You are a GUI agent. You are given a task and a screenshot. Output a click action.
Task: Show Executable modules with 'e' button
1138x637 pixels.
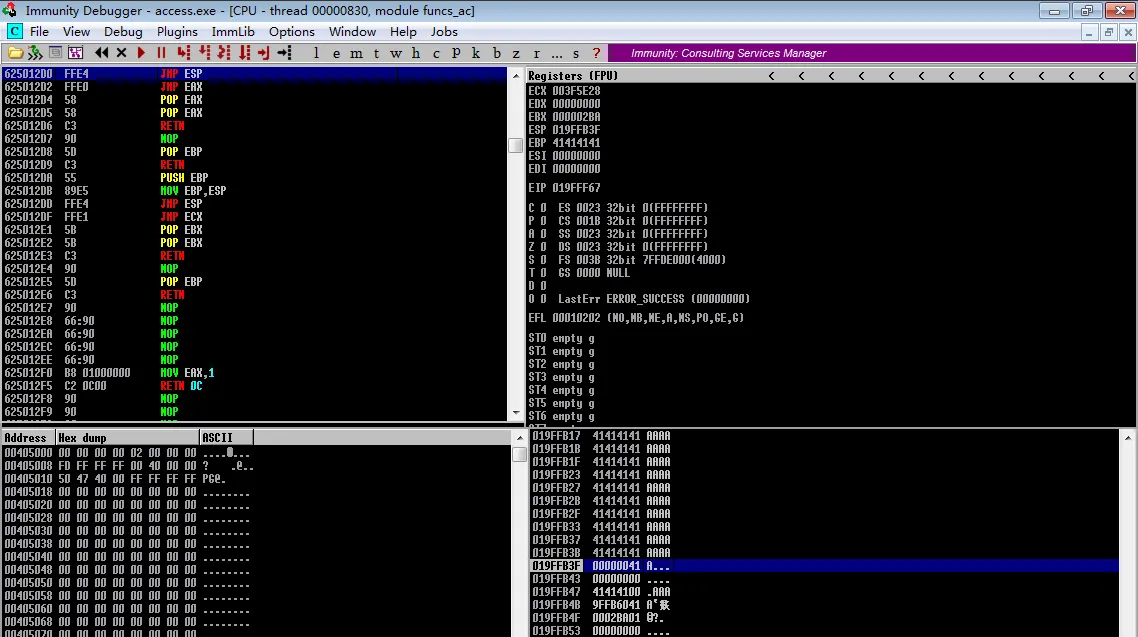(x=336, y=53)
